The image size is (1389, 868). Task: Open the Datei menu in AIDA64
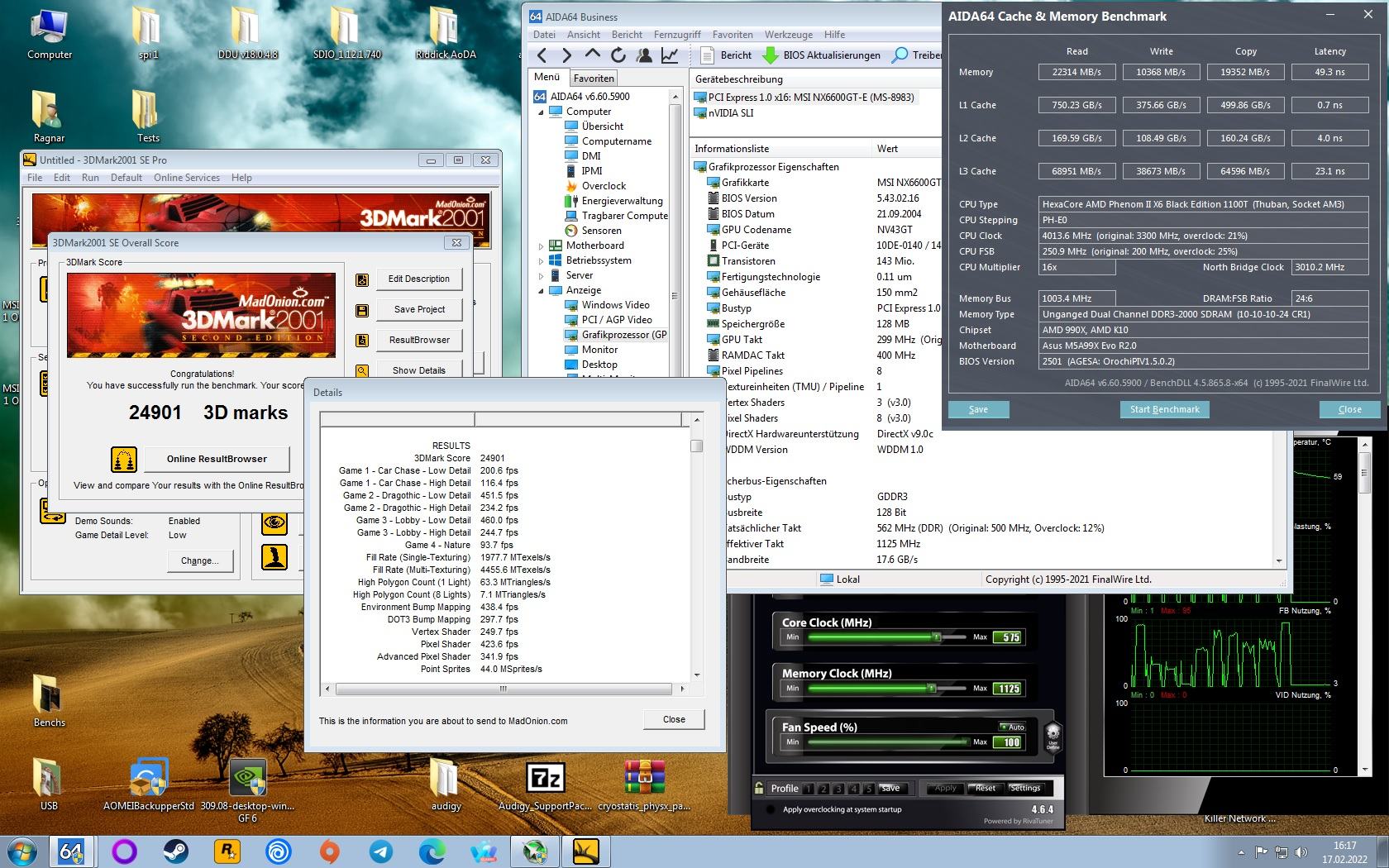[544, 35]
